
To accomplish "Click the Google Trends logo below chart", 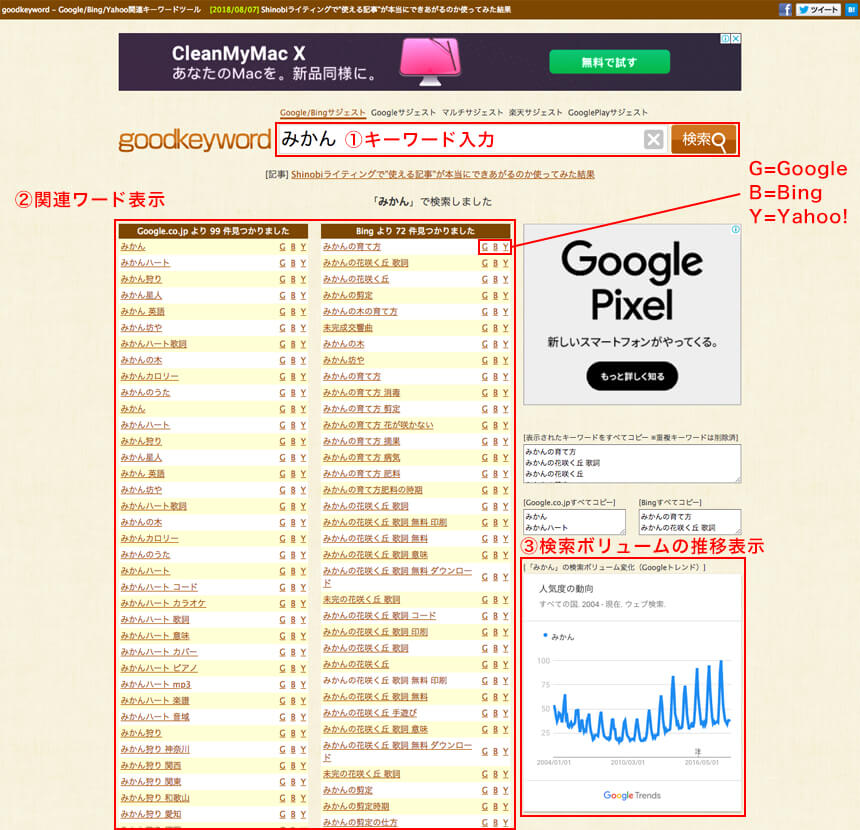I will 632,795.
